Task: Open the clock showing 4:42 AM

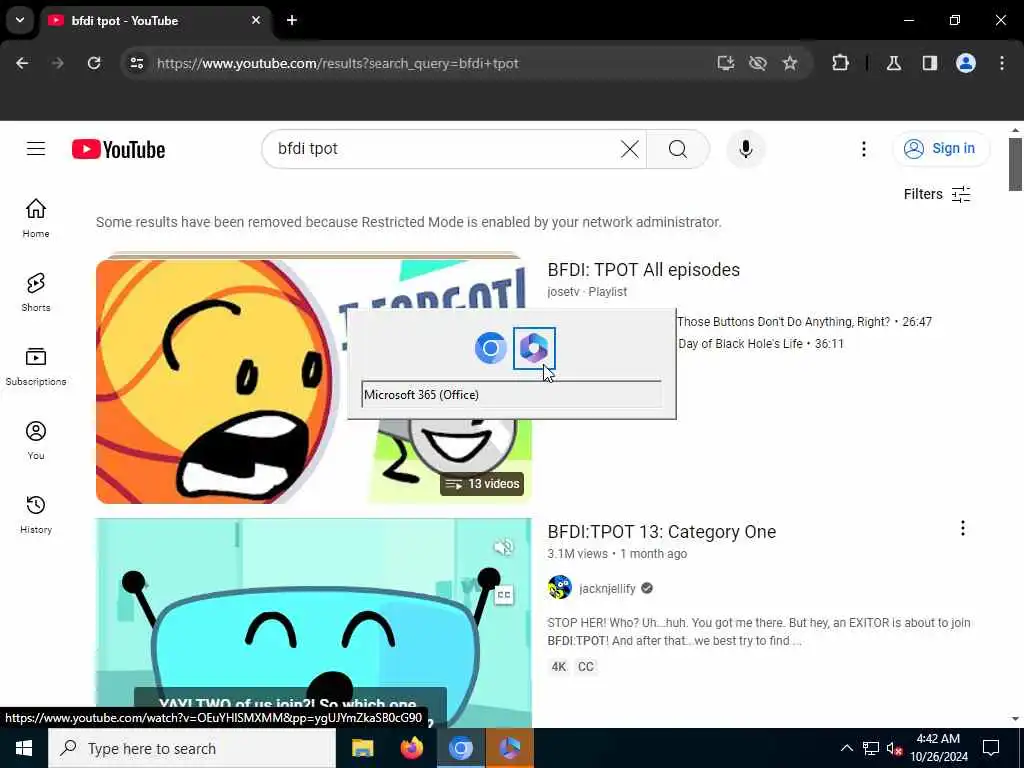Action: [x=938, y=748]
